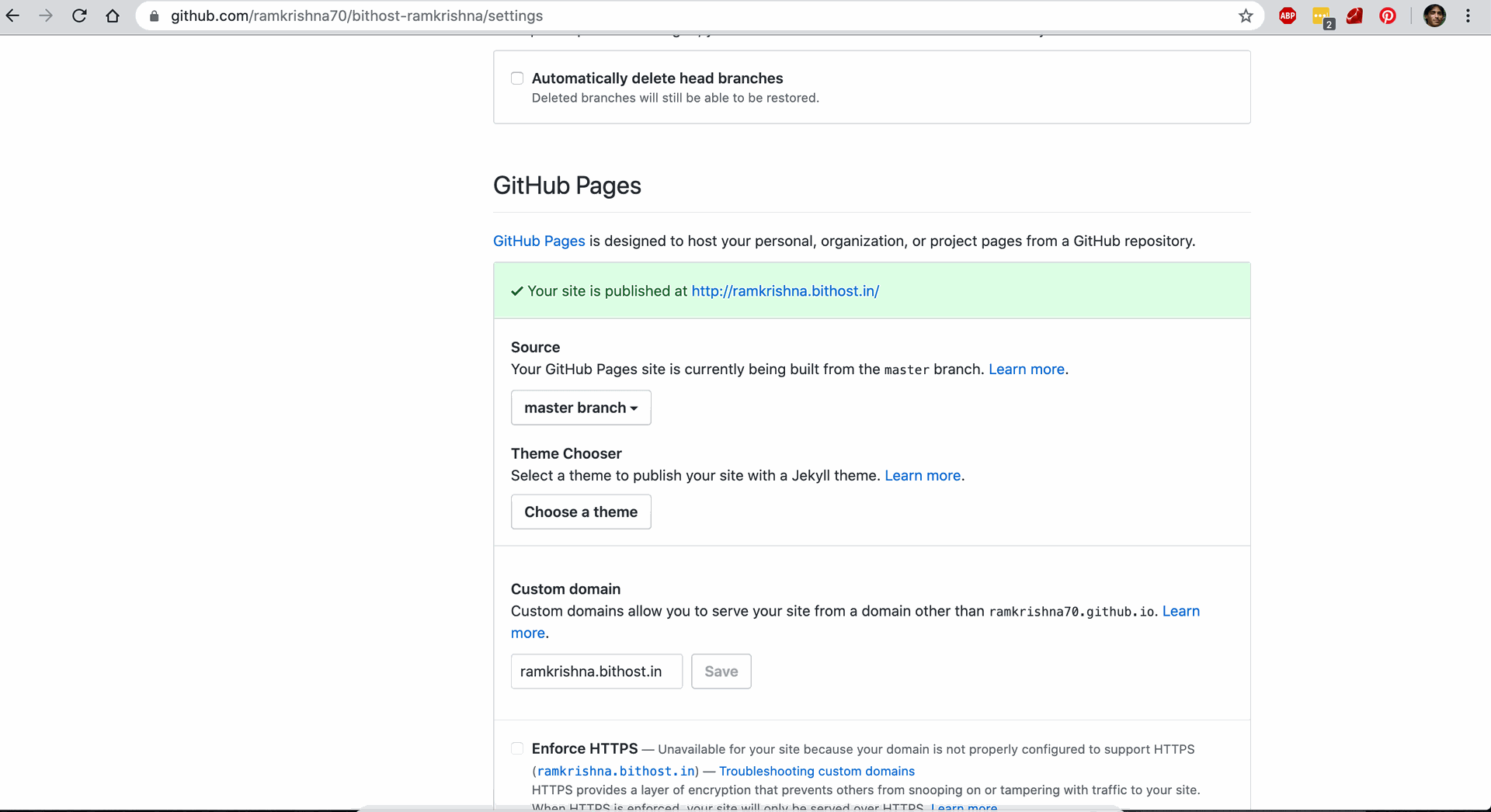Viewport: 1491px width, 812px height.
Task: Click the Save custom domain button
Action: tap(721, 671)
